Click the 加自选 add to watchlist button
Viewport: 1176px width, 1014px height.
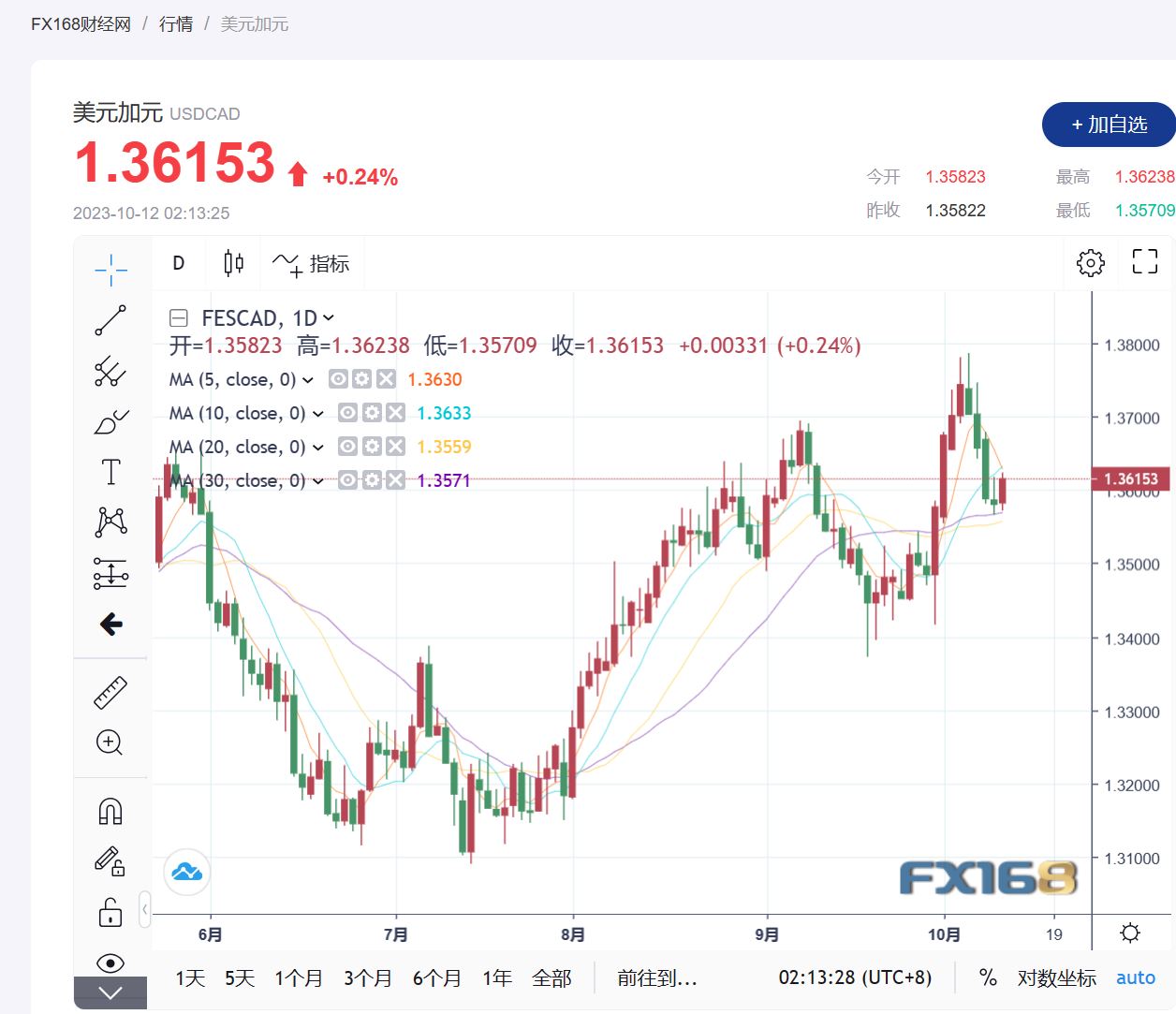coord(1110,125)
